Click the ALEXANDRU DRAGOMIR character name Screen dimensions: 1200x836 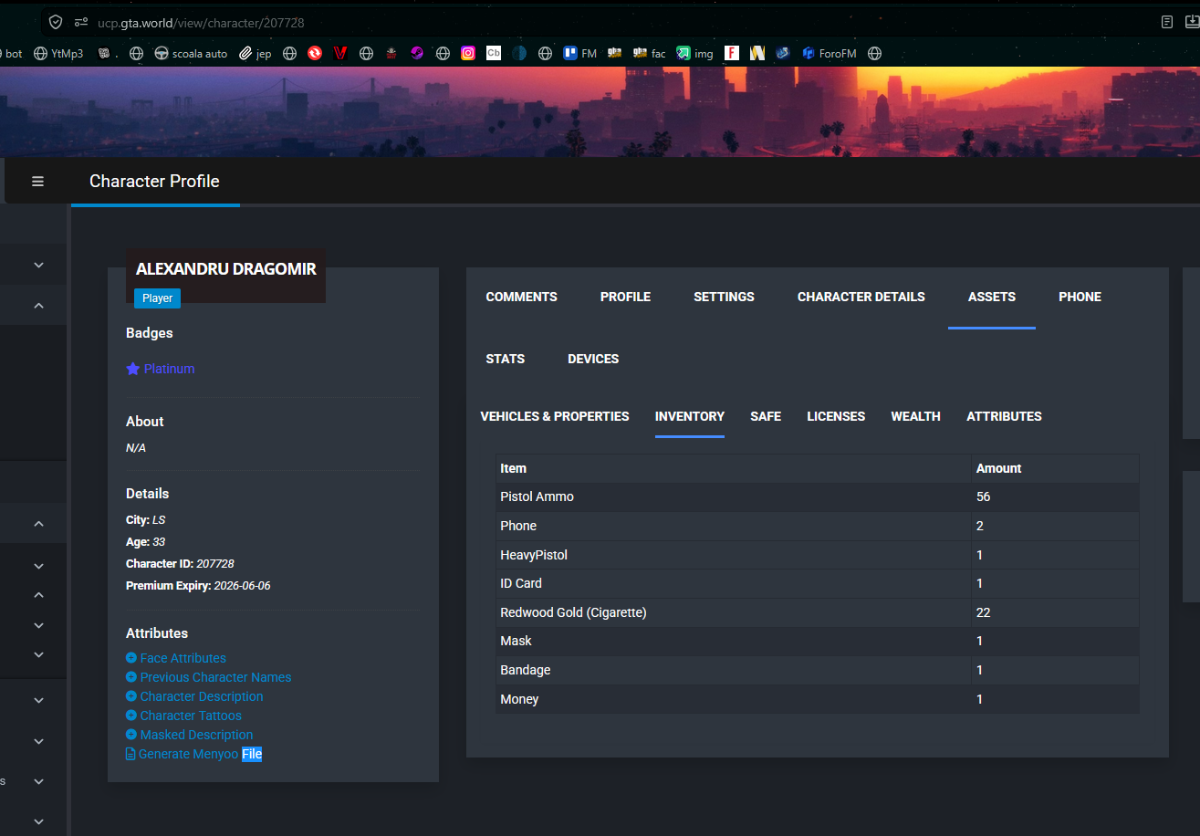pos(226,269)
